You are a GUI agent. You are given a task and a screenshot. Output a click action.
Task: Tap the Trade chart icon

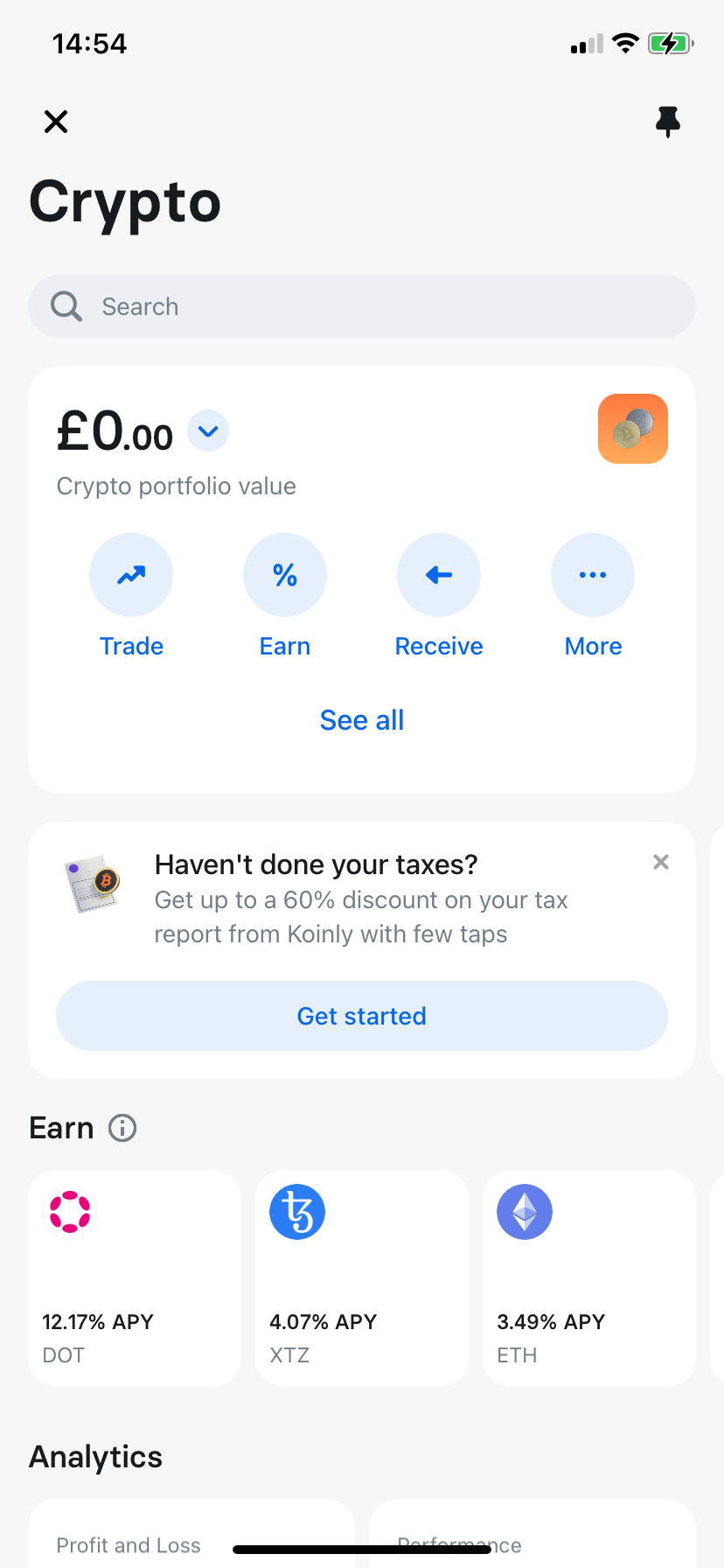(x=131, y=575)
